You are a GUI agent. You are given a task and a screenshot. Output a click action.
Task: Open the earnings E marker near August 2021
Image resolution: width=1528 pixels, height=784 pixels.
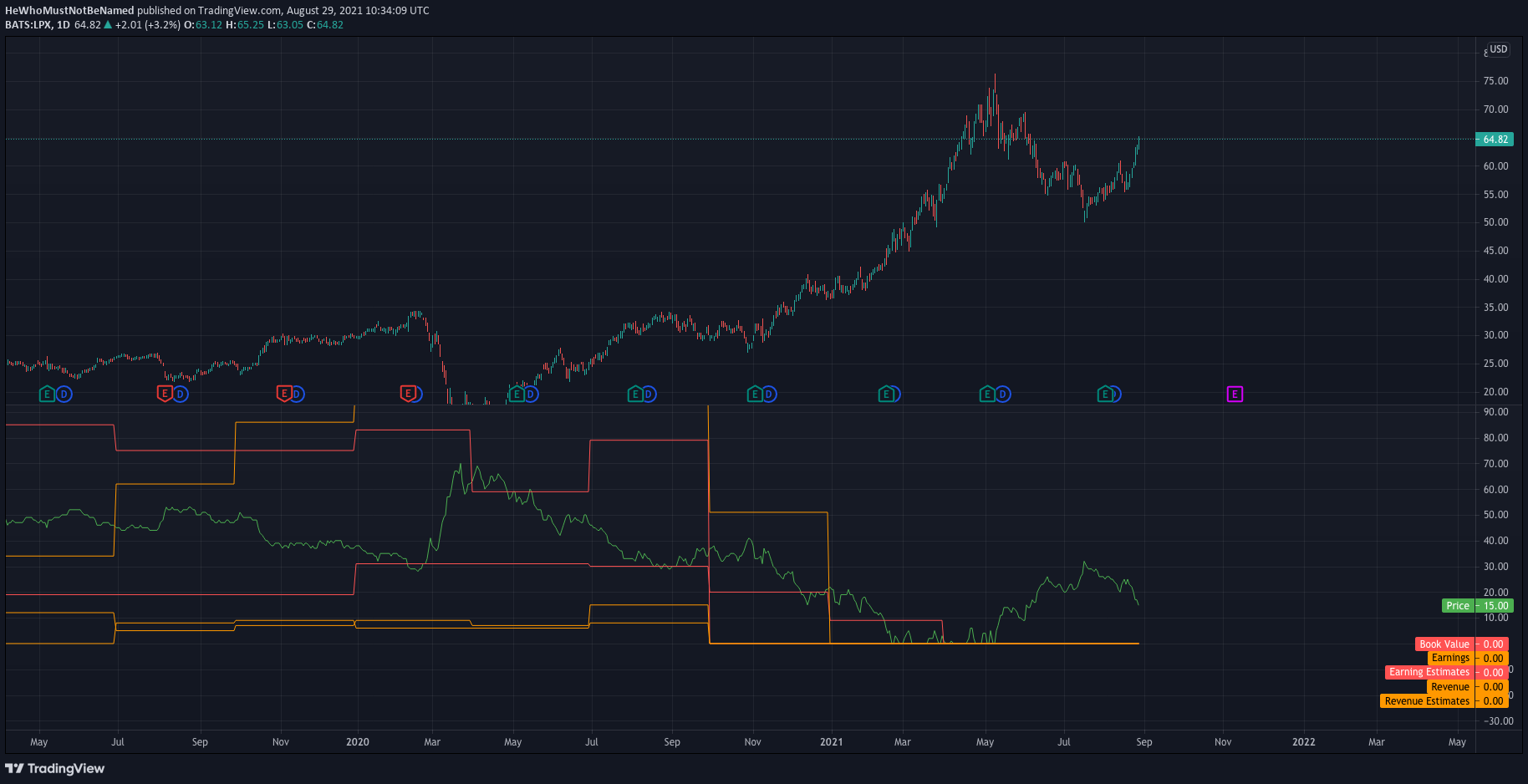[1105, 394]
